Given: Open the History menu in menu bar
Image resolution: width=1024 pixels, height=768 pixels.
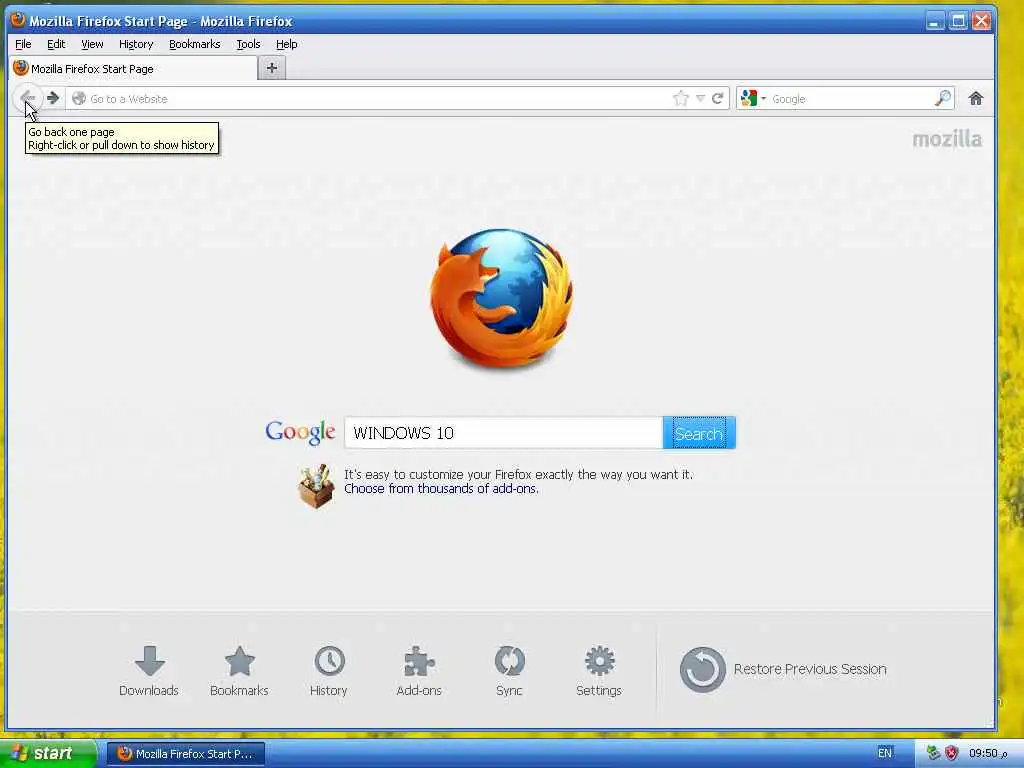Looking at the screenshot, I should point(136,44).
